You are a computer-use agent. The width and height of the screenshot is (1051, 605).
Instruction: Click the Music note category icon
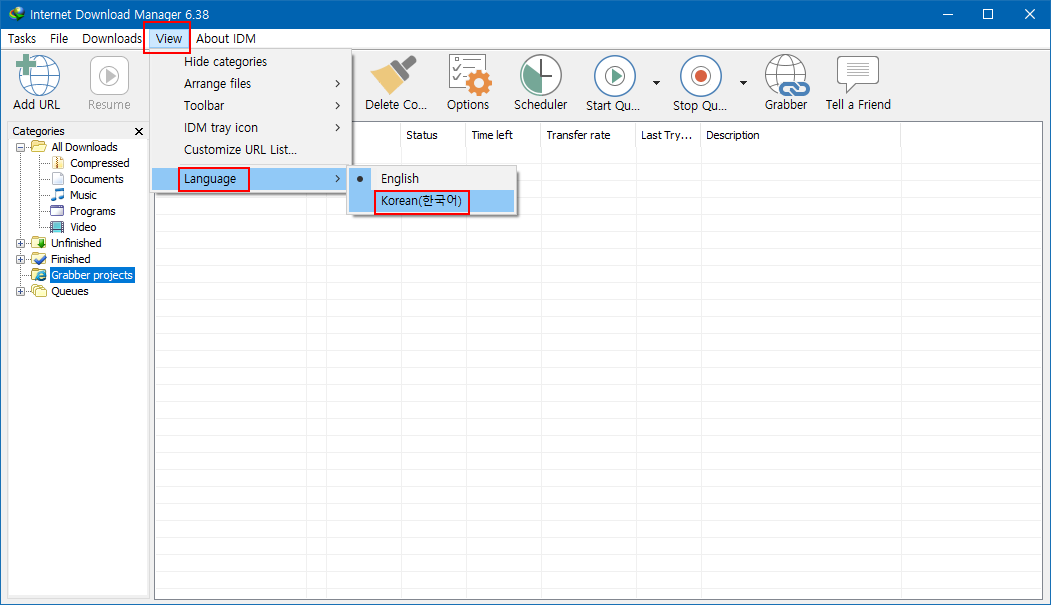coord(58,195)
